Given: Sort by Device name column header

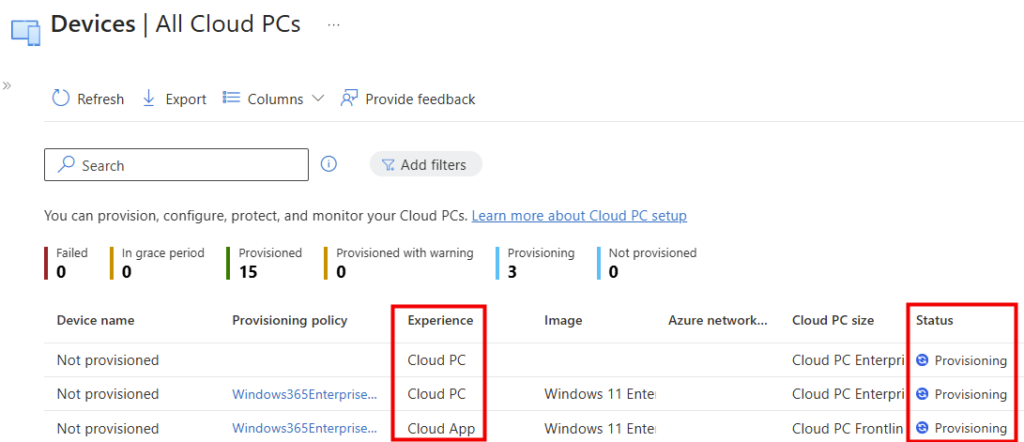Looking at the screenshot, I should (95, 320).
